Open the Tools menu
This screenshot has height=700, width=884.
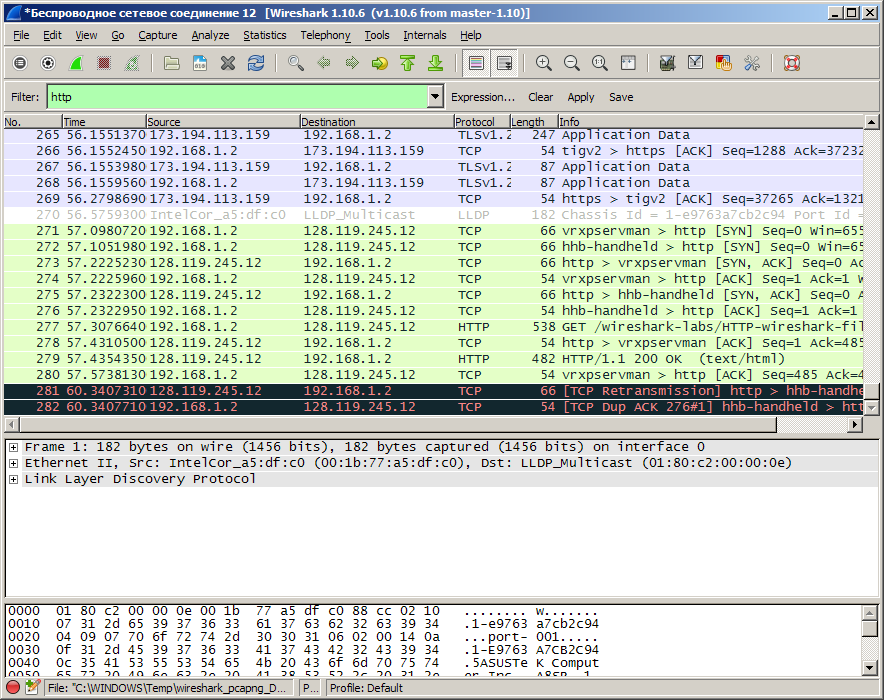(377, 36)
